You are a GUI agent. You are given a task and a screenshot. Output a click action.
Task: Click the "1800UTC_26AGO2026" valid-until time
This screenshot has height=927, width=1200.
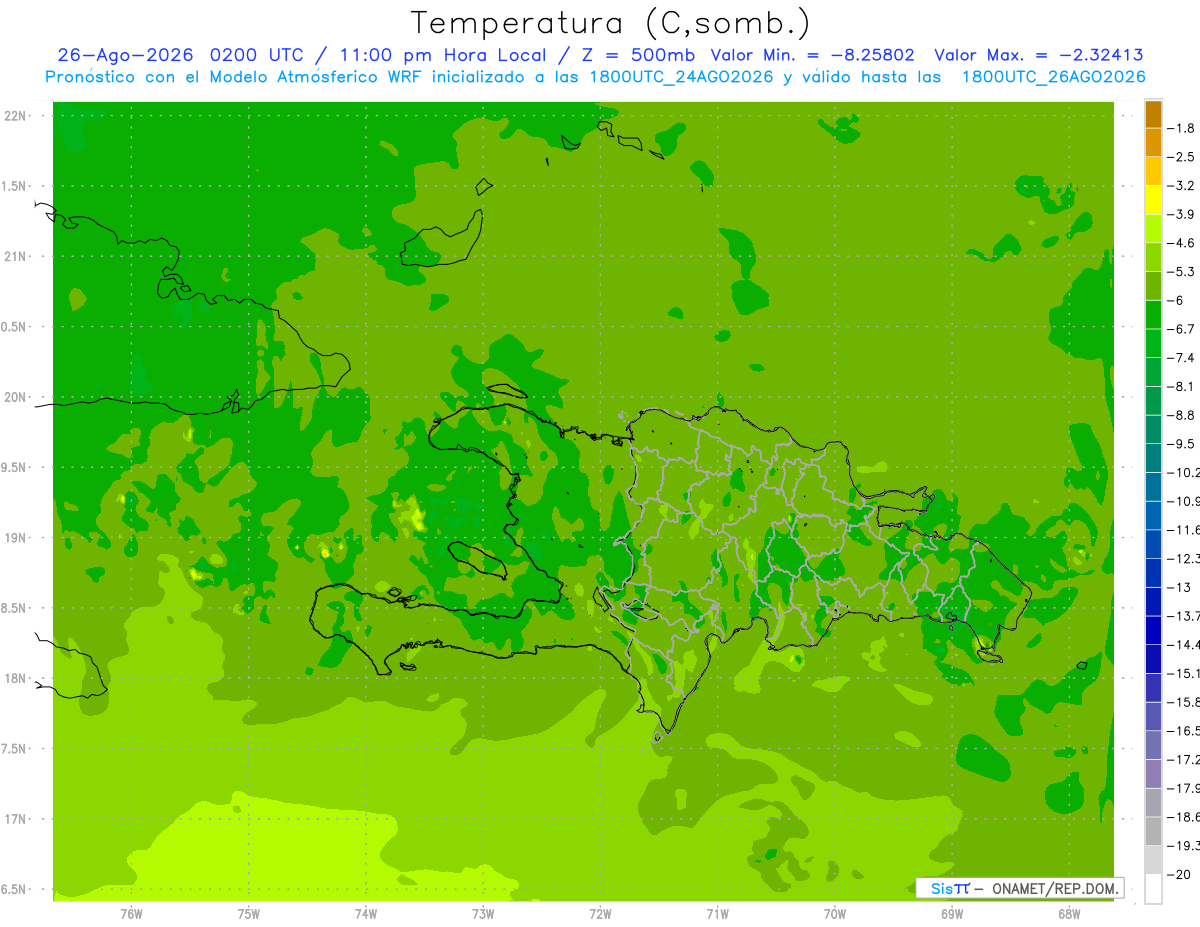(1053, 77)
